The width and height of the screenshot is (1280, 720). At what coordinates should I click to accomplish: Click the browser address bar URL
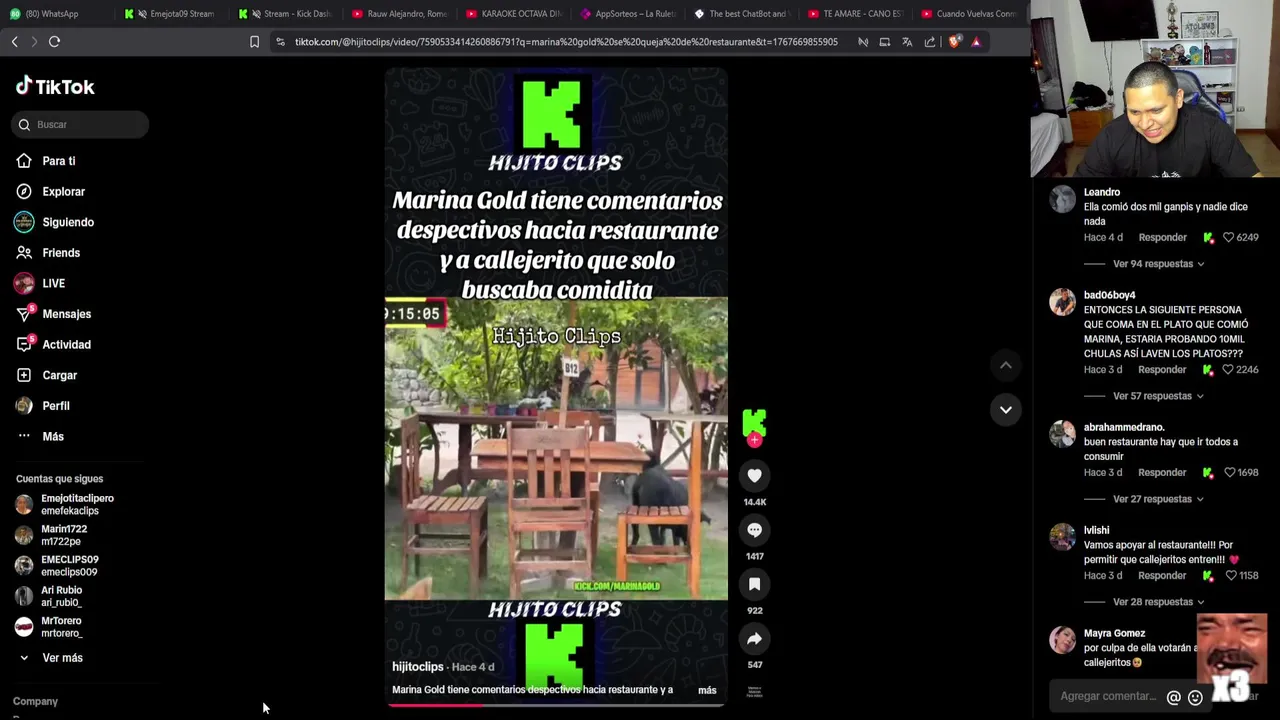tap(566, 42)
